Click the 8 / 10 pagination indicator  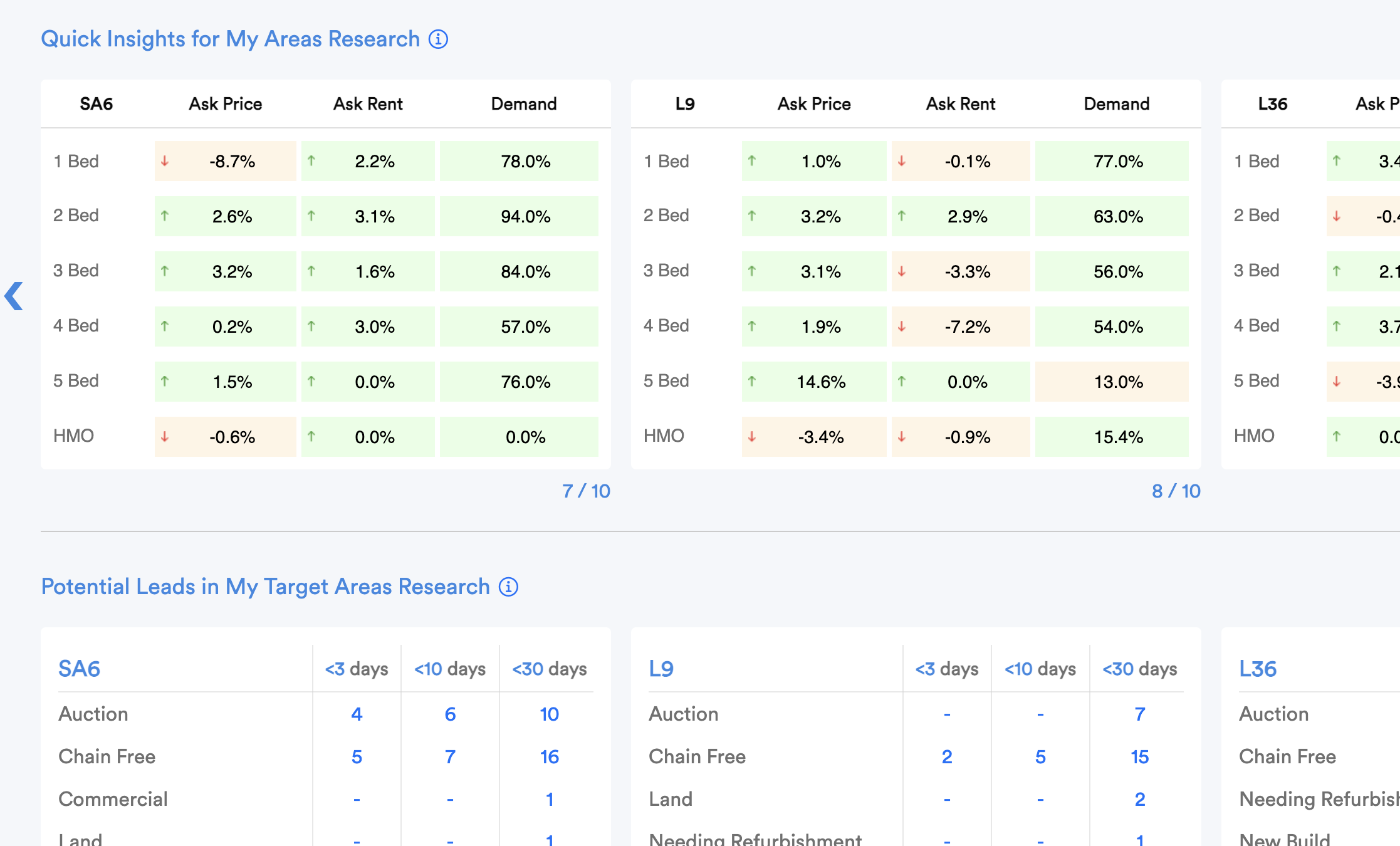pyautogui.click(x=1176, y=491)
